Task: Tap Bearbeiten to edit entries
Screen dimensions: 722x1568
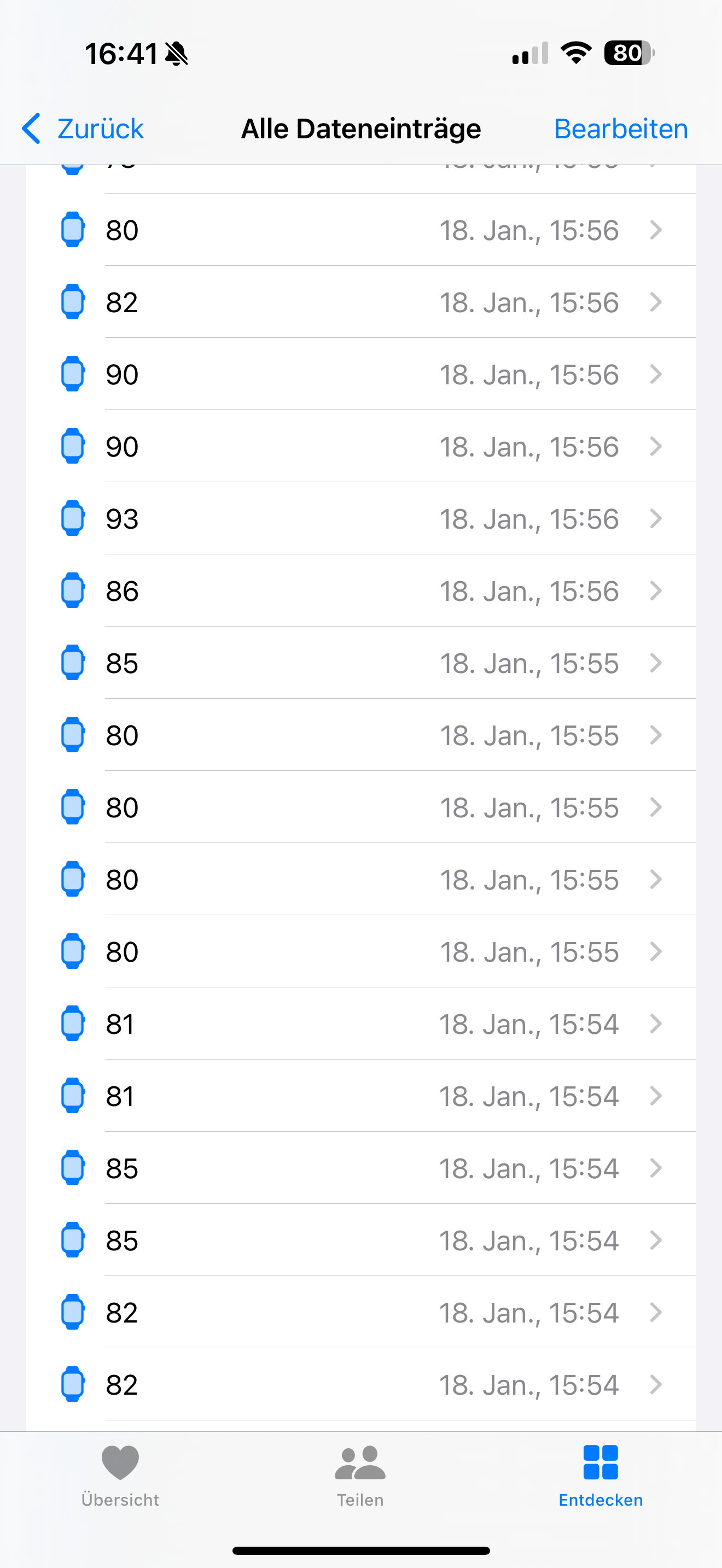Action: [621, 129]
